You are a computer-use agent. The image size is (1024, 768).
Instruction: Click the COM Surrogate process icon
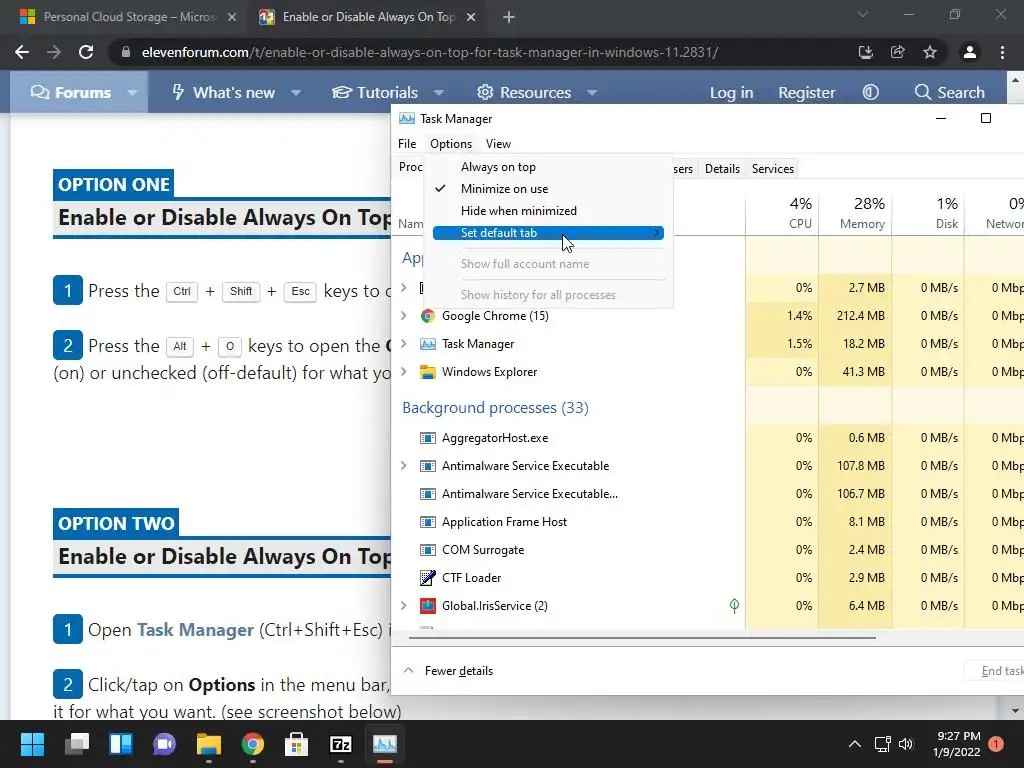428,550
